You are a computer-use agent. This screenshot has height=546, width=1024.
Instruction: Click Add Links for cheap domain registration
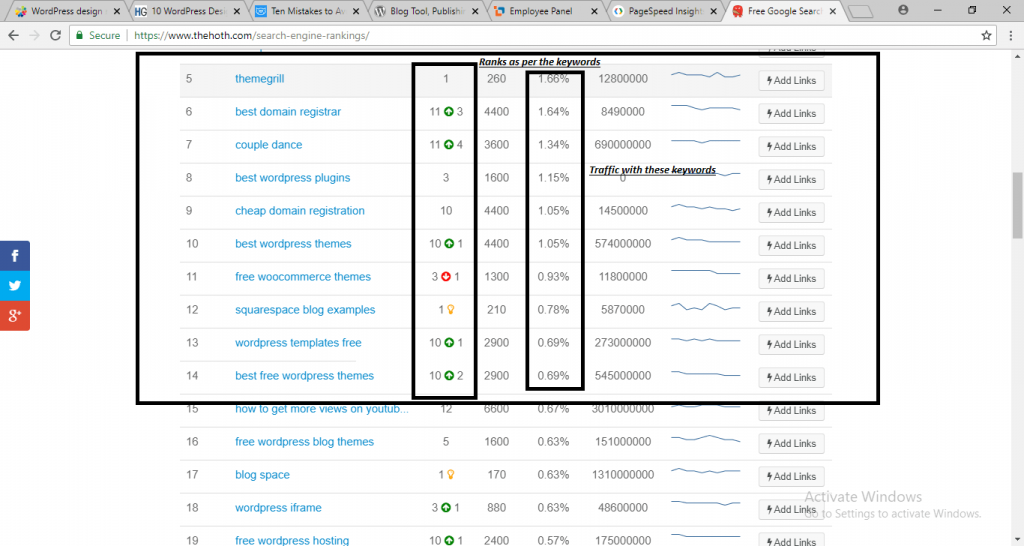(x=791, y=212)
